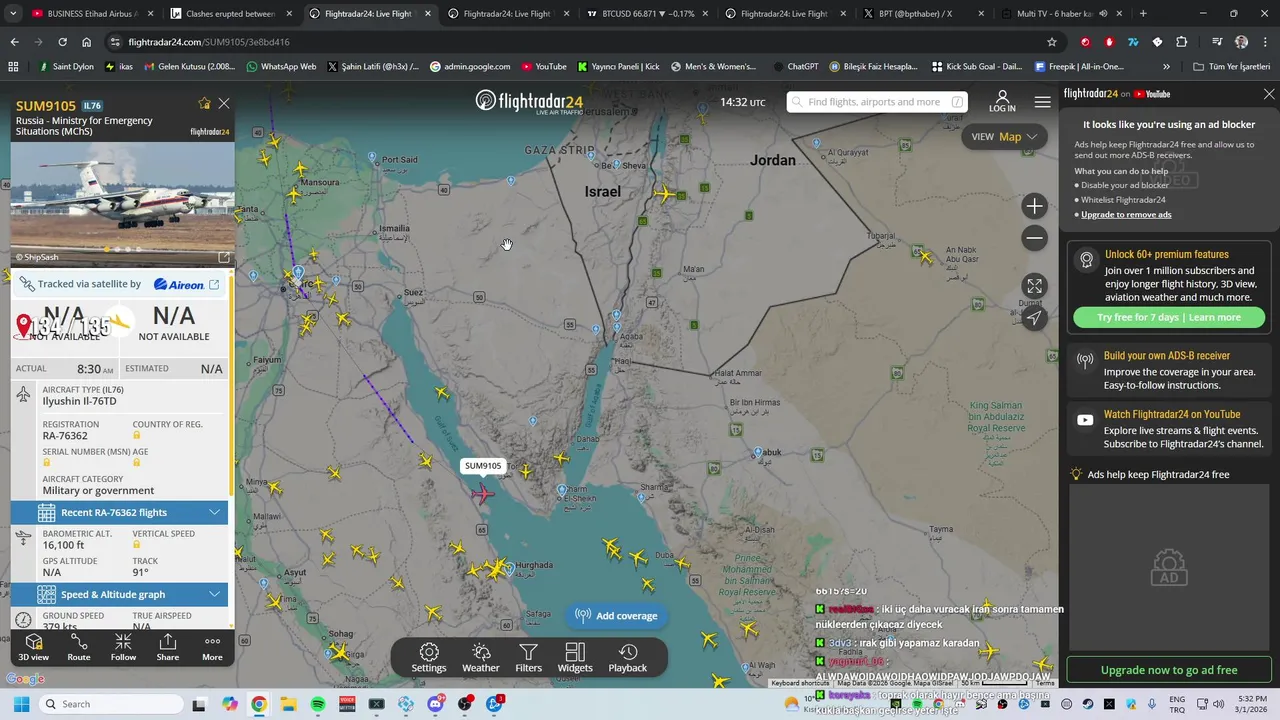
Task: Click Upgrade now to go ad free
Action: (x=1169, y=670)
